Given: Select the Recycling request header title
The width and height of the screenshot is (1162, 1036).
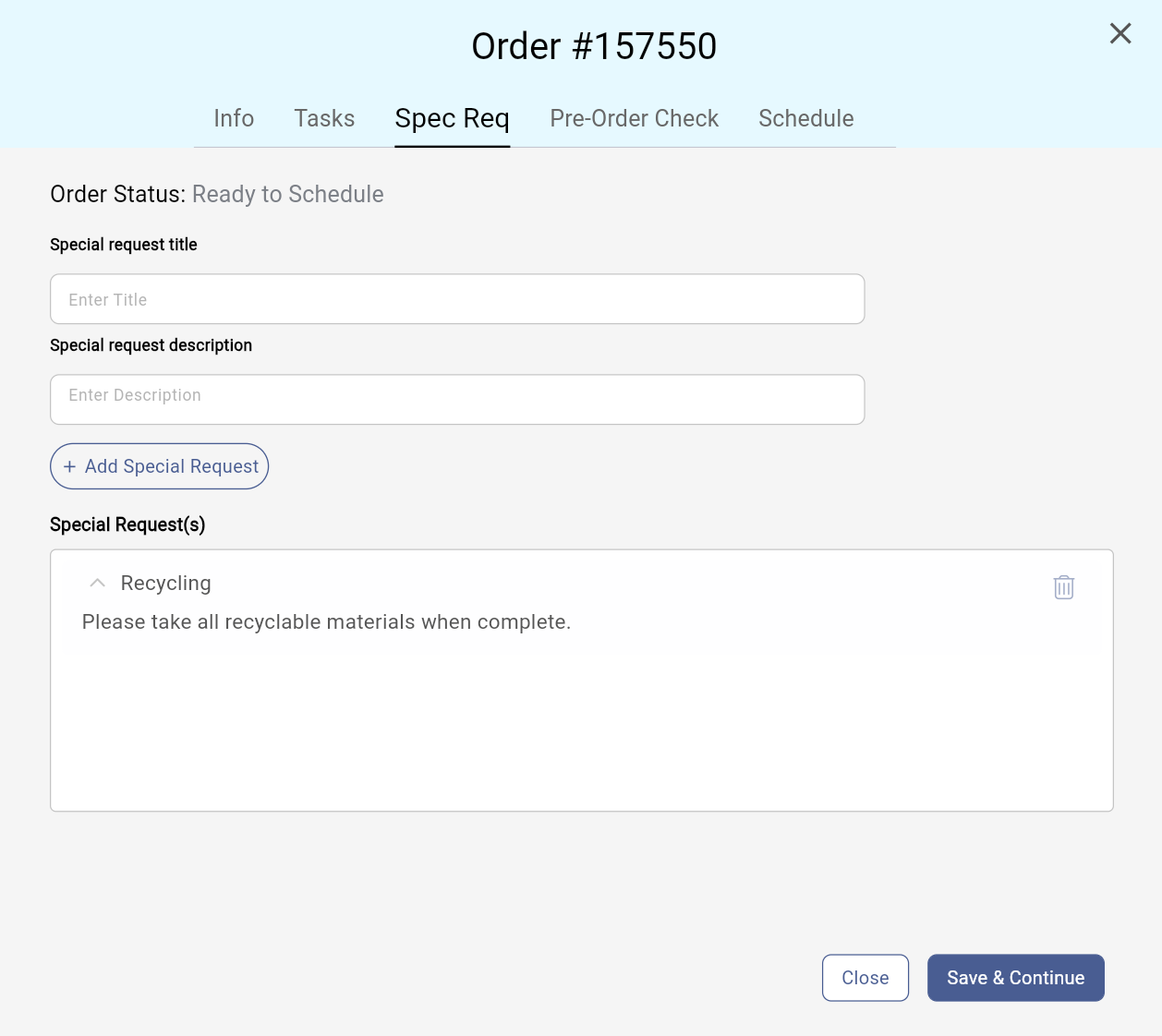Looking at the screenshot, I should [166, 584].
